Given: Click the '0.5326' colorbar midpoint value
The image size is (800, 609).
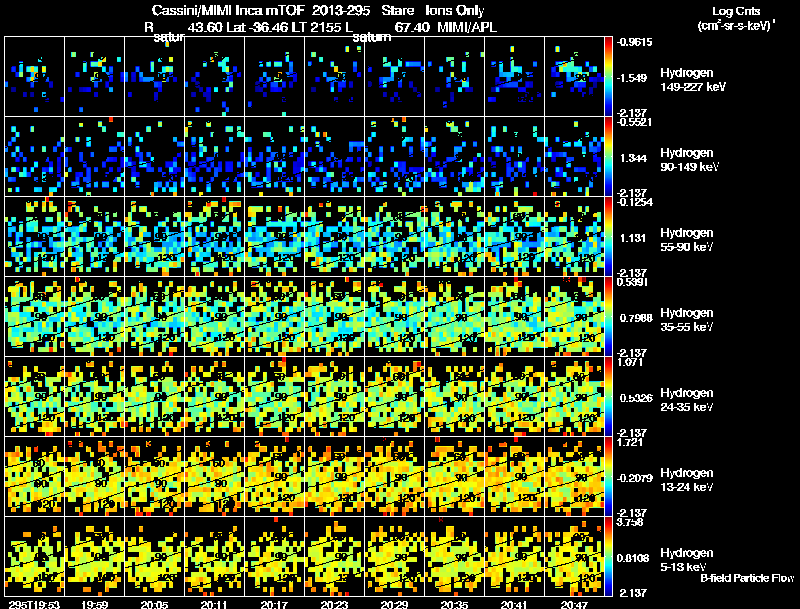Looking at the screenshot, I should (636, 398).
